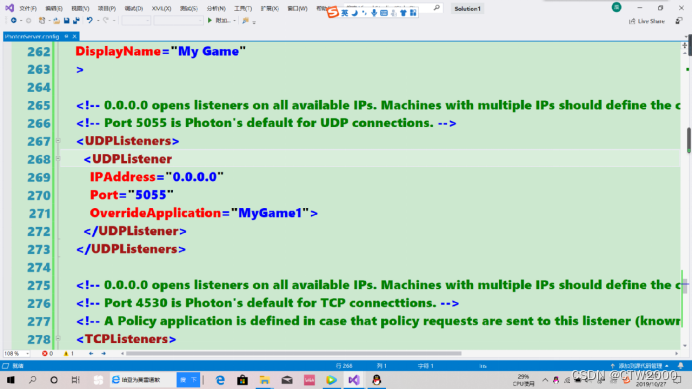Open the 调试(D) menu
The height and width of the screenshot is (390, 693).
click(x=133, y=8)
